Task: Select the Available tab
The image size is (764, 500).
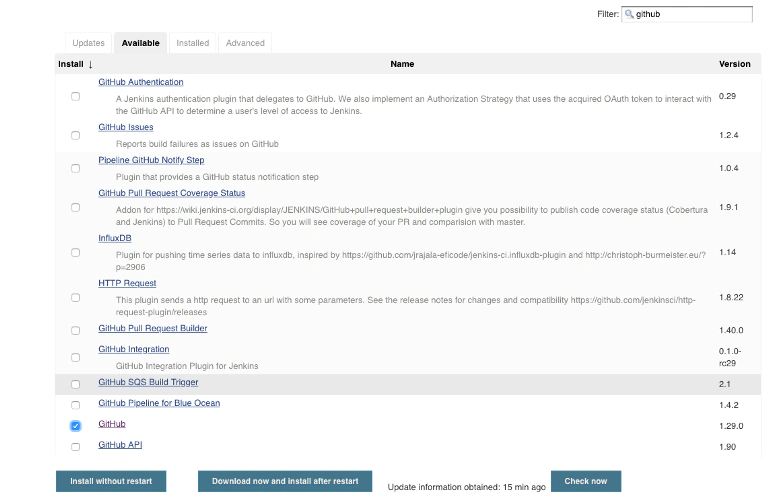Action: point(140,43)
